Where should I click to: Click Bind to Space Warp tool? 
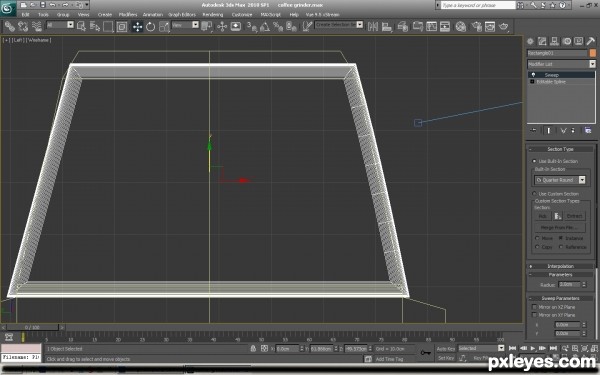click(37, 26)
